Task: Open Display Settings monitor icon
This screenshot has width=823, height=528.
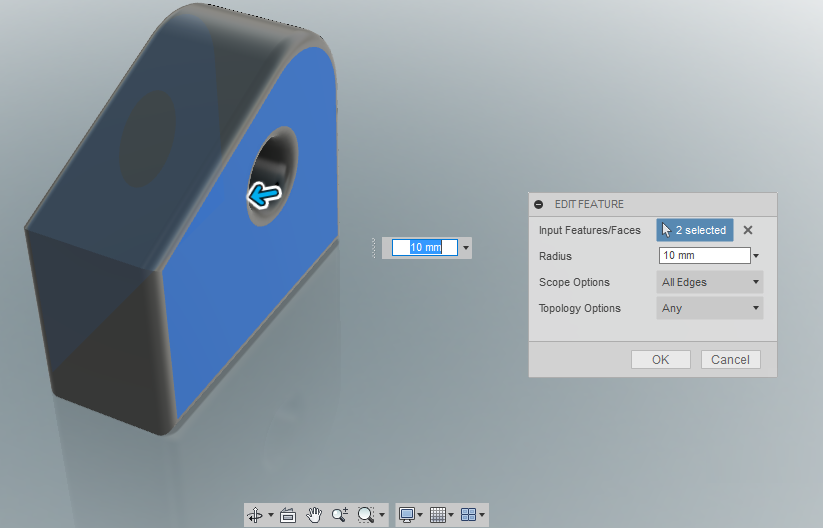Action: click(407, 515)
